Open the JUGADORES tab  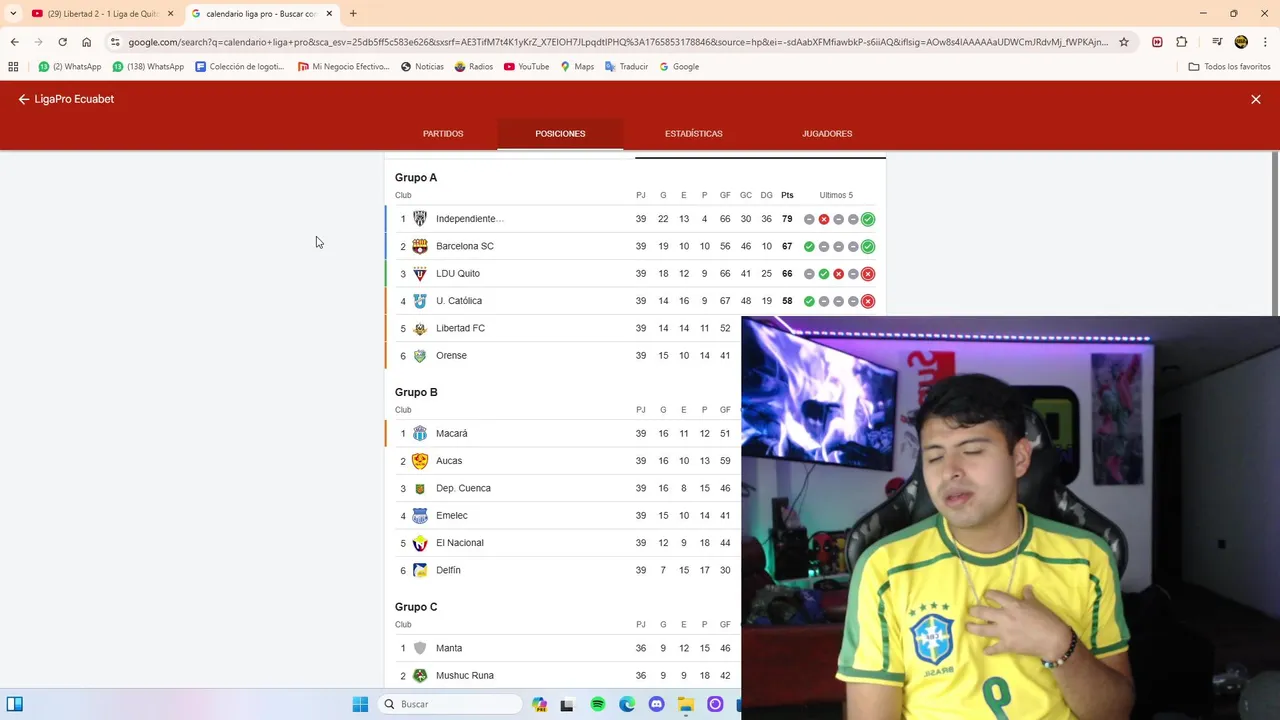point(827,134)
